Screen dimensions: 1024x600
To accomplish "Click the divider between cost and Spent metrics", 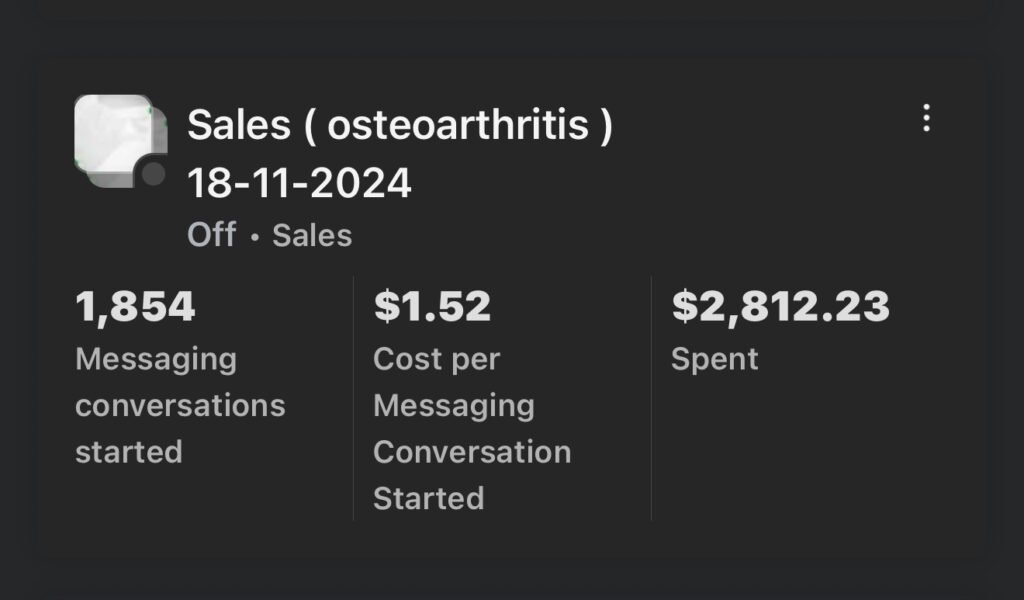I will click(x=651, y=400).
